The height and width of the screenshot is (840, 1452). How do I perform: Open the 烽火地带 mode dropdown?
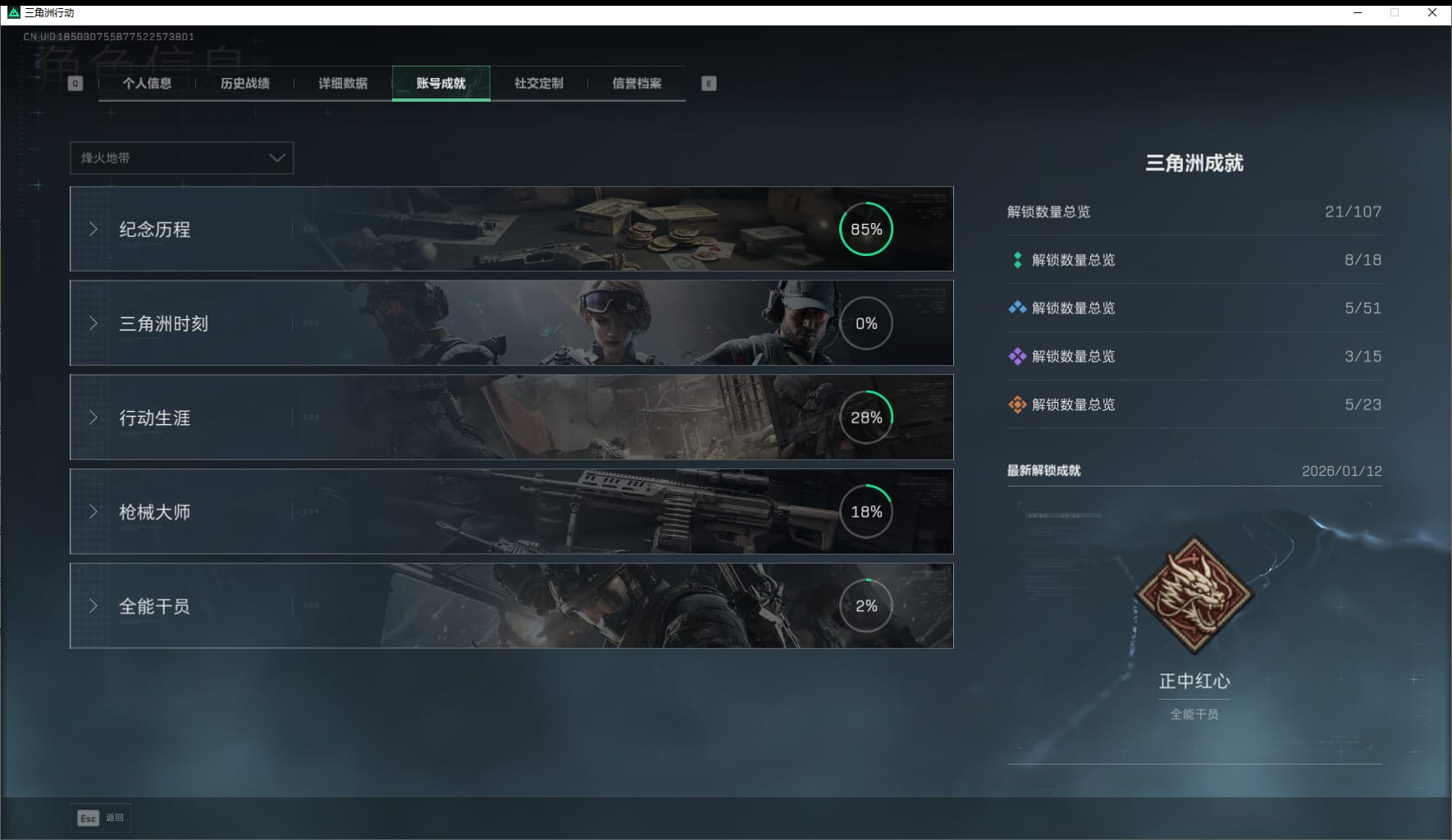point(181,157)
